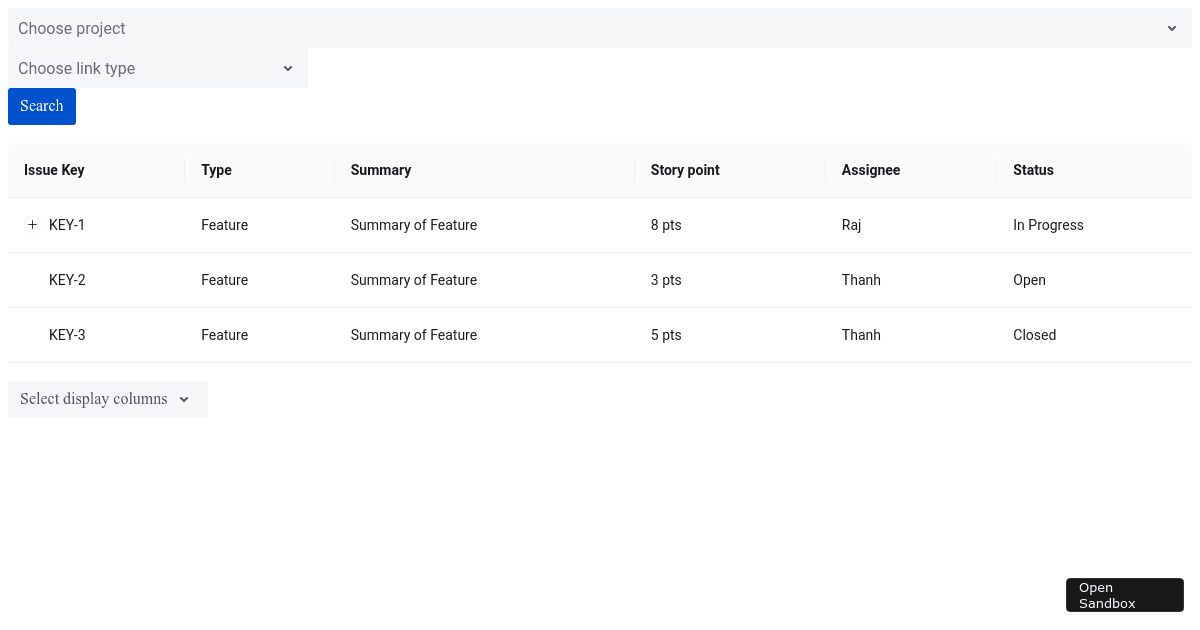1200x630 pixels.
Task: Click the Status column header
Action: [1033, 170]
